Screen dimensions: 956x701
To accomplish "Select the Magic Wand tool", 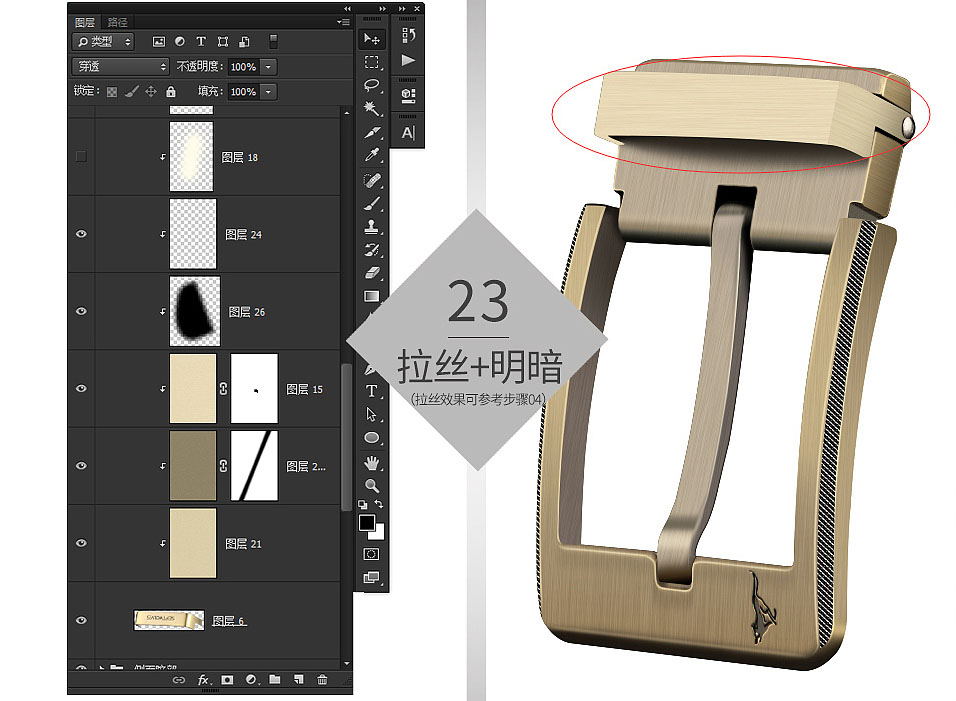I will pyautogui.click(x=371, y=109).
